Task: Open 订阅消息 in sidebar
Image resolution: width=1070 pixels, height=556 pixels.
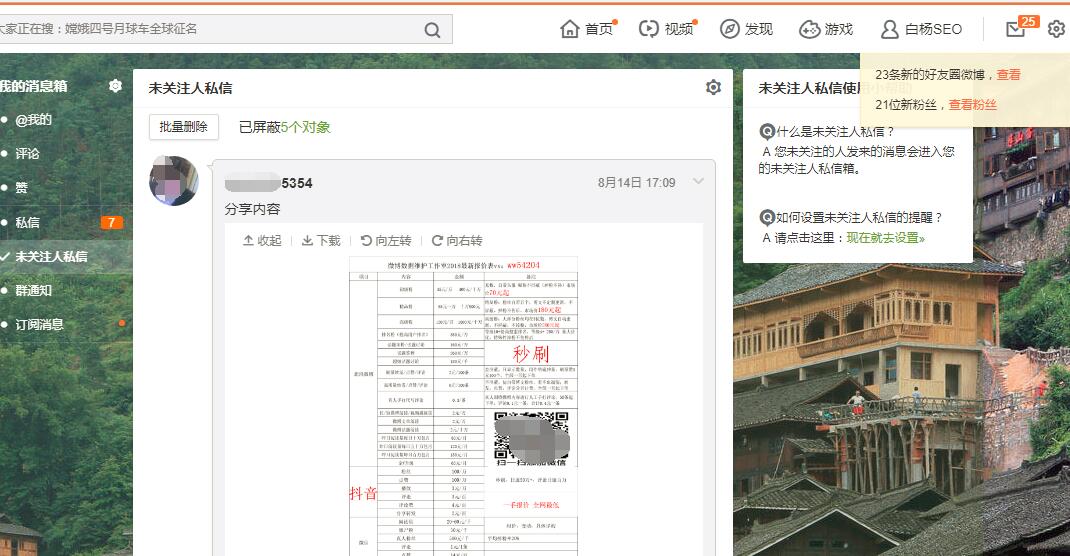Action: coord(40,325)
